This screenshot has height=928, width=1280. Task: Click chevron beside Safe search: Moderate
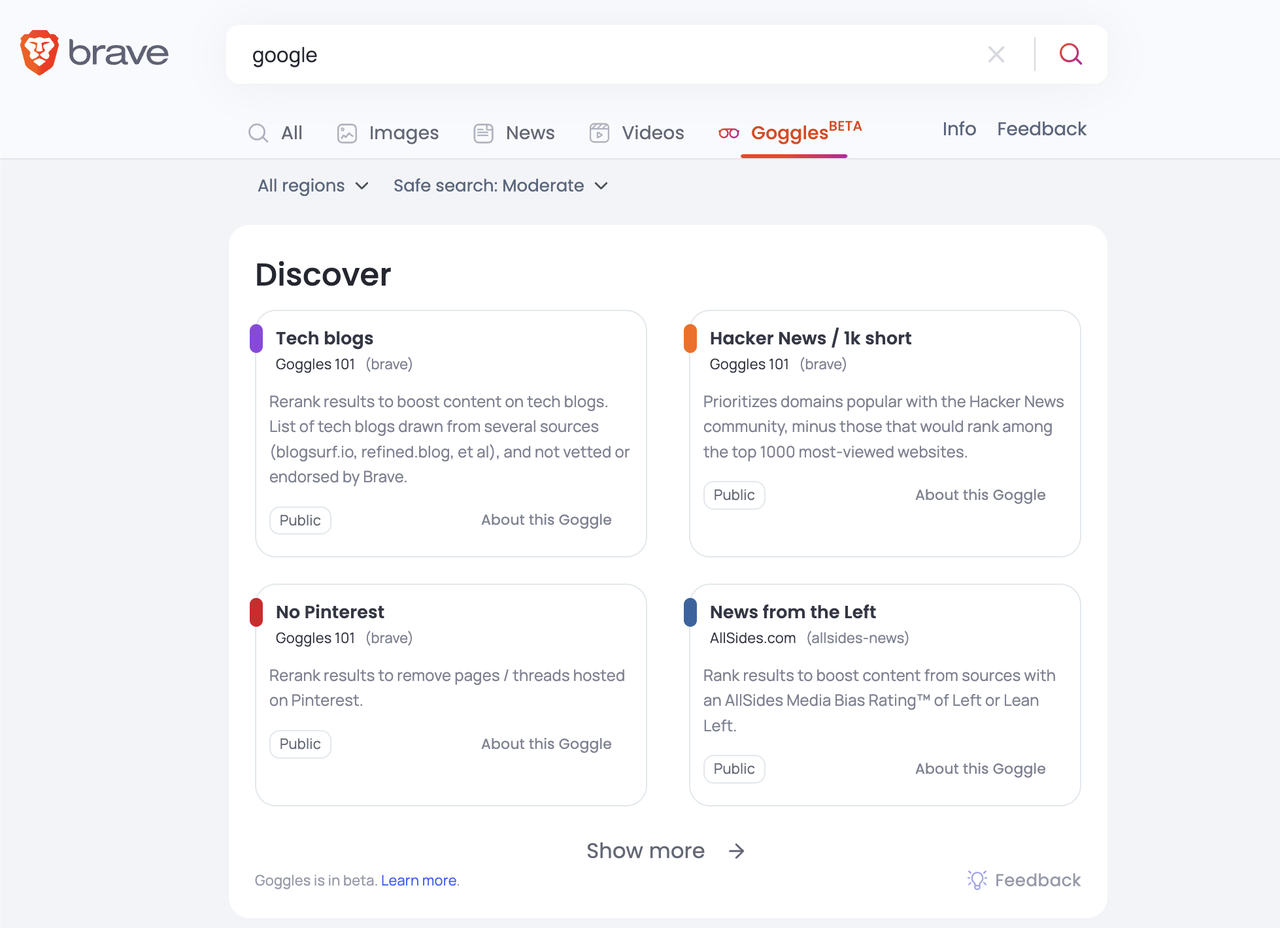[x=601, y=186]
